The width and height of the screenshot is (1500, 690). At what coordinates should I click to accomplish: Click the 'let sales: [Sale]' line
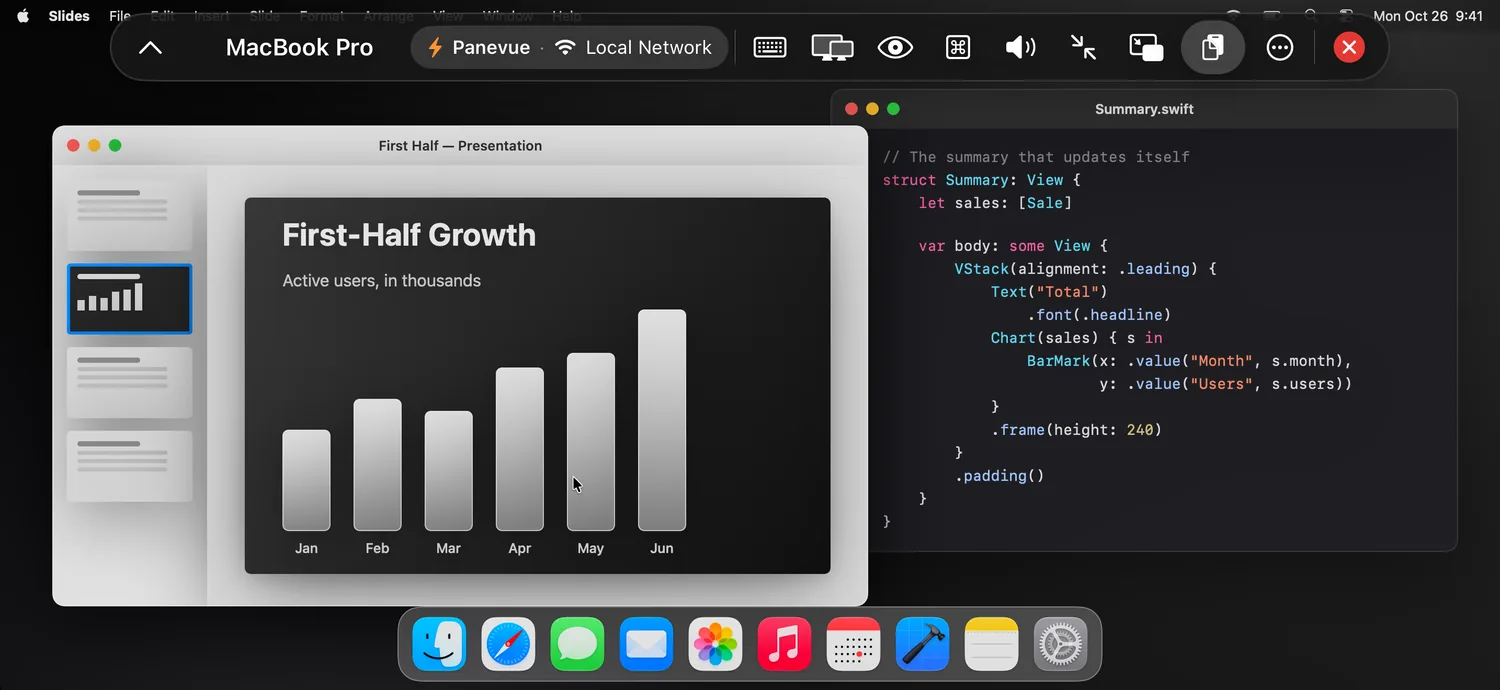point(995,203)
